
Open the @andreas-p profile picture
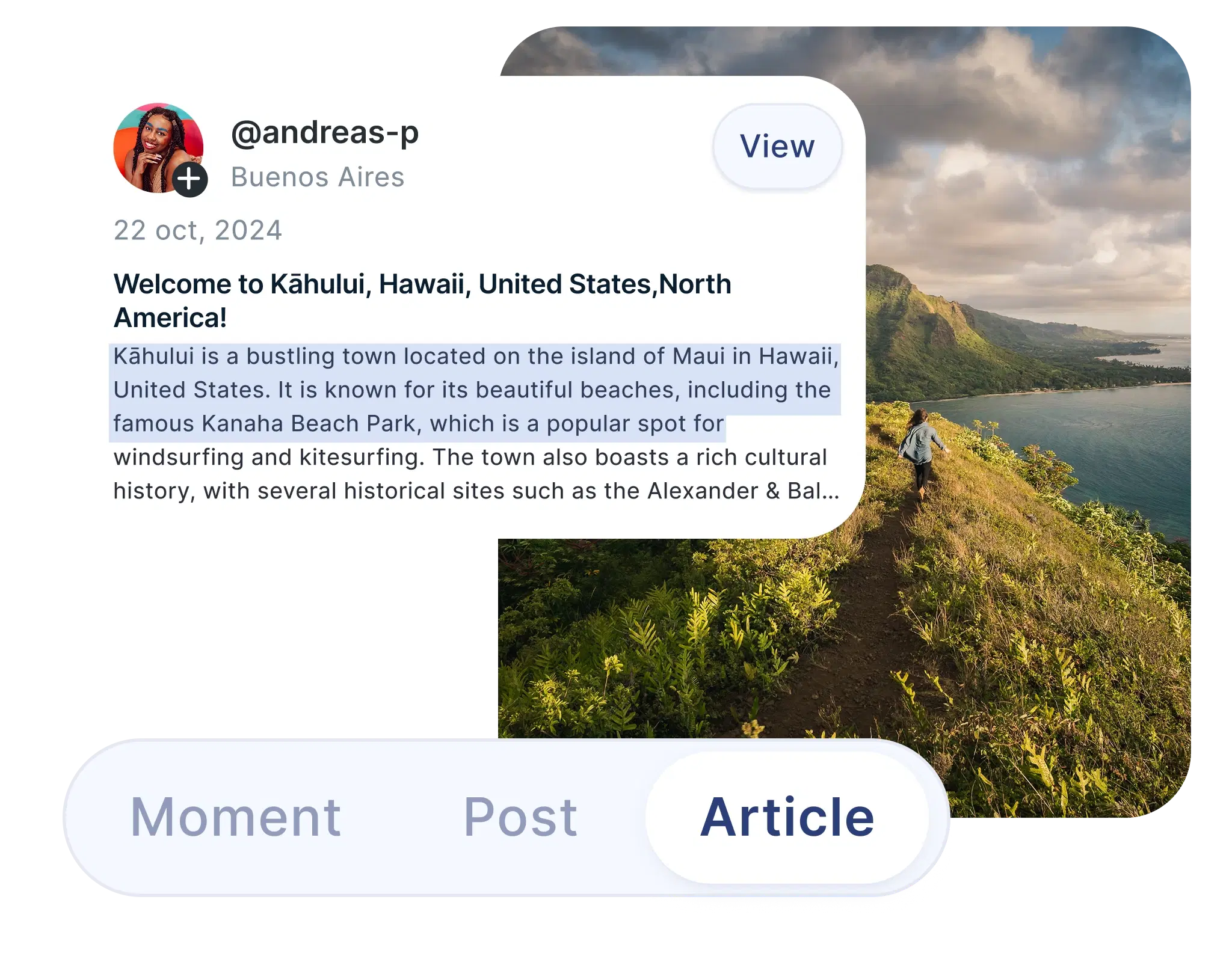pyautogui.click(x=158, y=148)
